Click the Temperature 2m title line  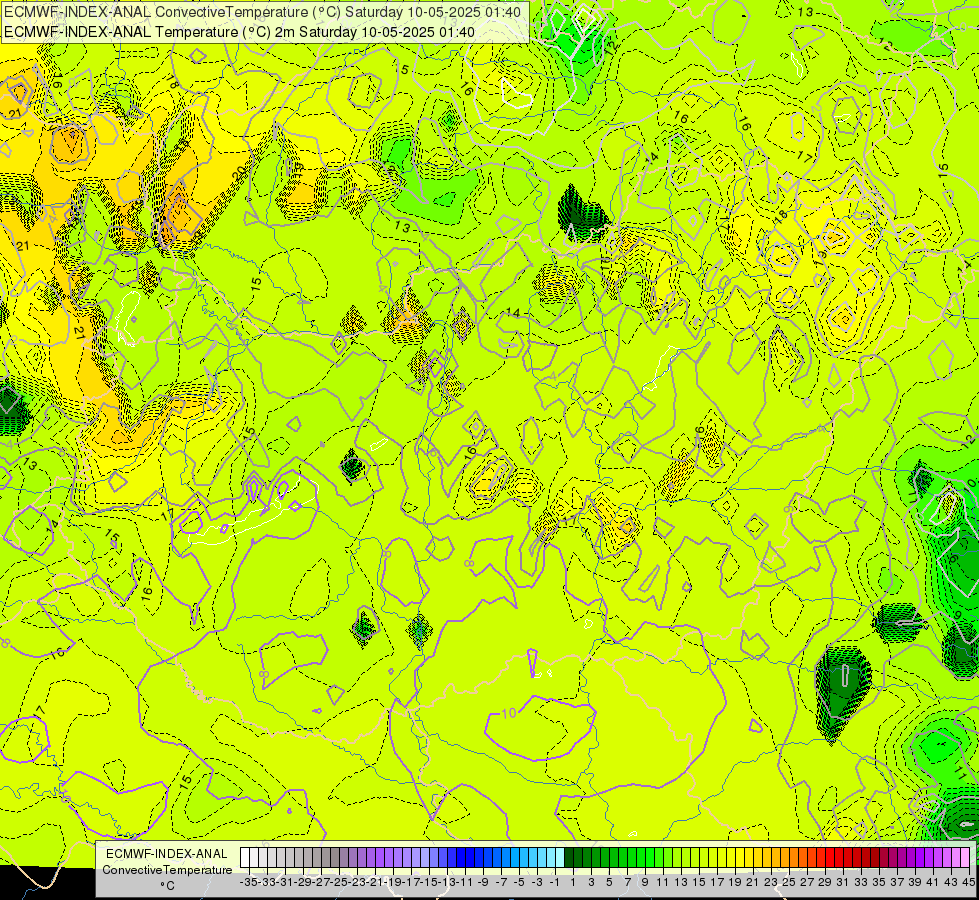point(239,32)
